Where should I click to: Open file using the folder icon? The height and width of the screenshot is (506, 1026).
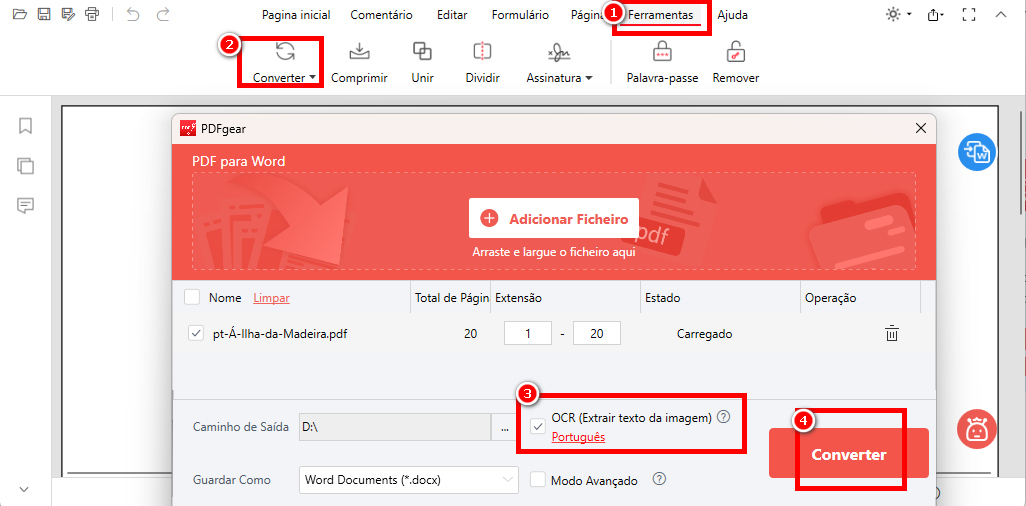[x=20, y=14]
